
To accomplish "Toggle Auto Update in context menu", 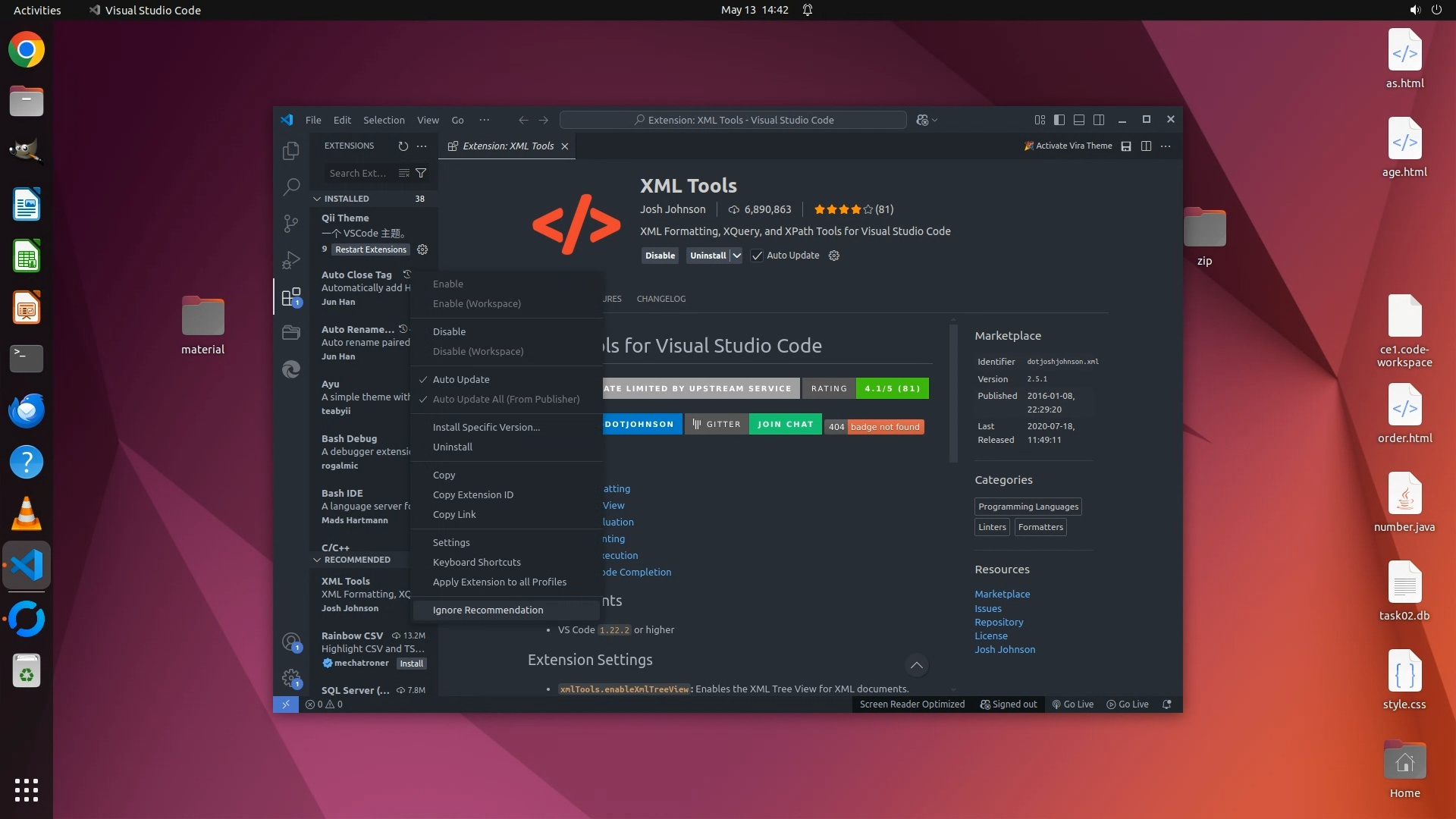I will pos(461,380).
